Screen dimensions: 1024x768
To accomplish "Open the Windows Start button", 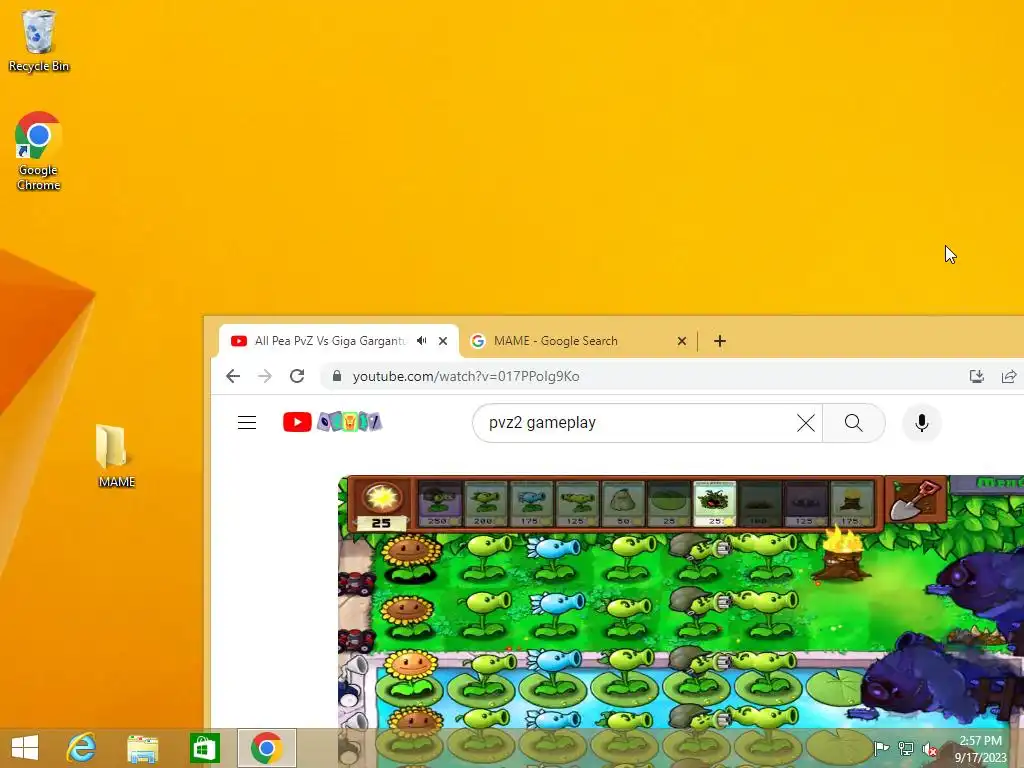I will tap(25, 748).
